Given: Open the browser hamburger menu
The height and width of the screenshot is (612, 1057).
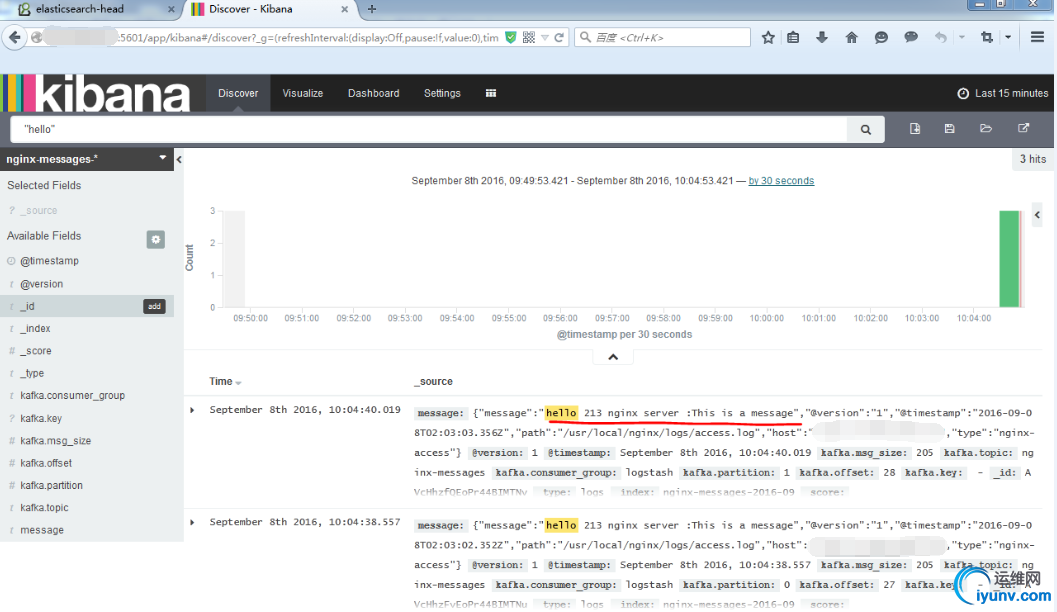Looking at the screenshot, I should pos(1037,37).
